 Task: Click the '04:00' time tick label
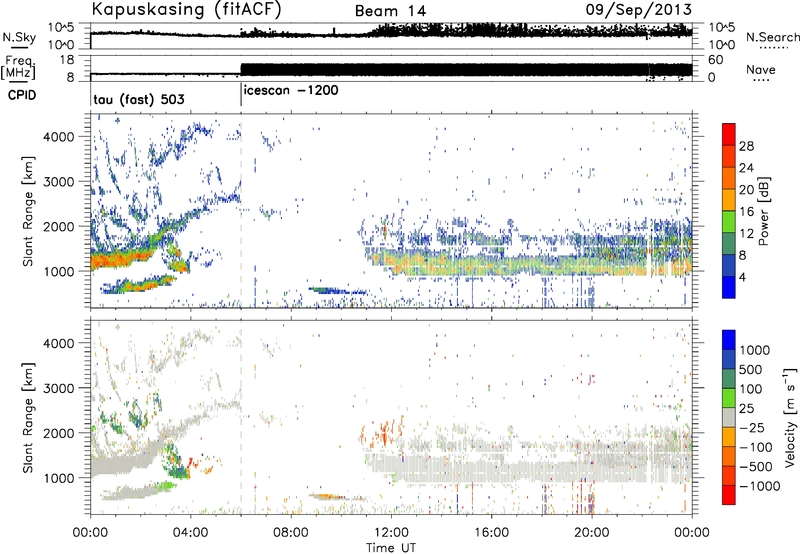pos(190,533)
